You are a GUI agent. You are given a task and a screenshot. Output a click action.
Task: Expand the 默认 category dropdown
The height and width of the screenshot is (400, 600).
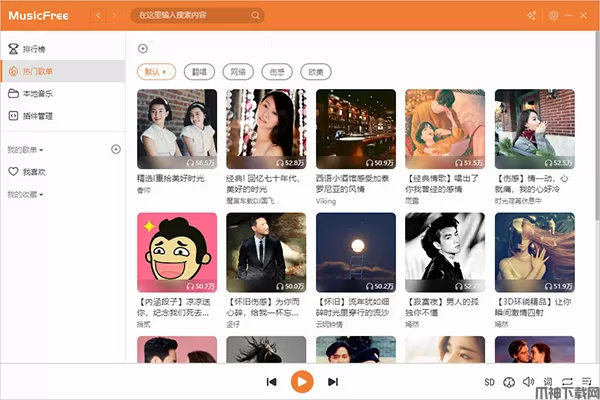pos(157,72)
